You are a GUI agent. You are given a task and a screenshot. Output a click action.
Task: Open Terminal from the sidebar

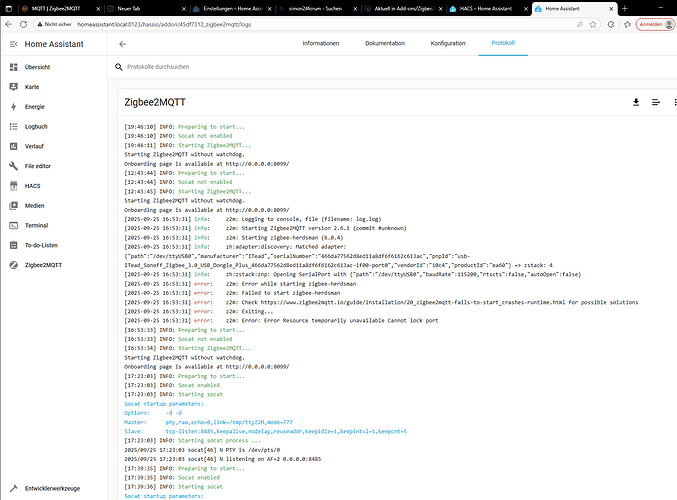(37, 226)
